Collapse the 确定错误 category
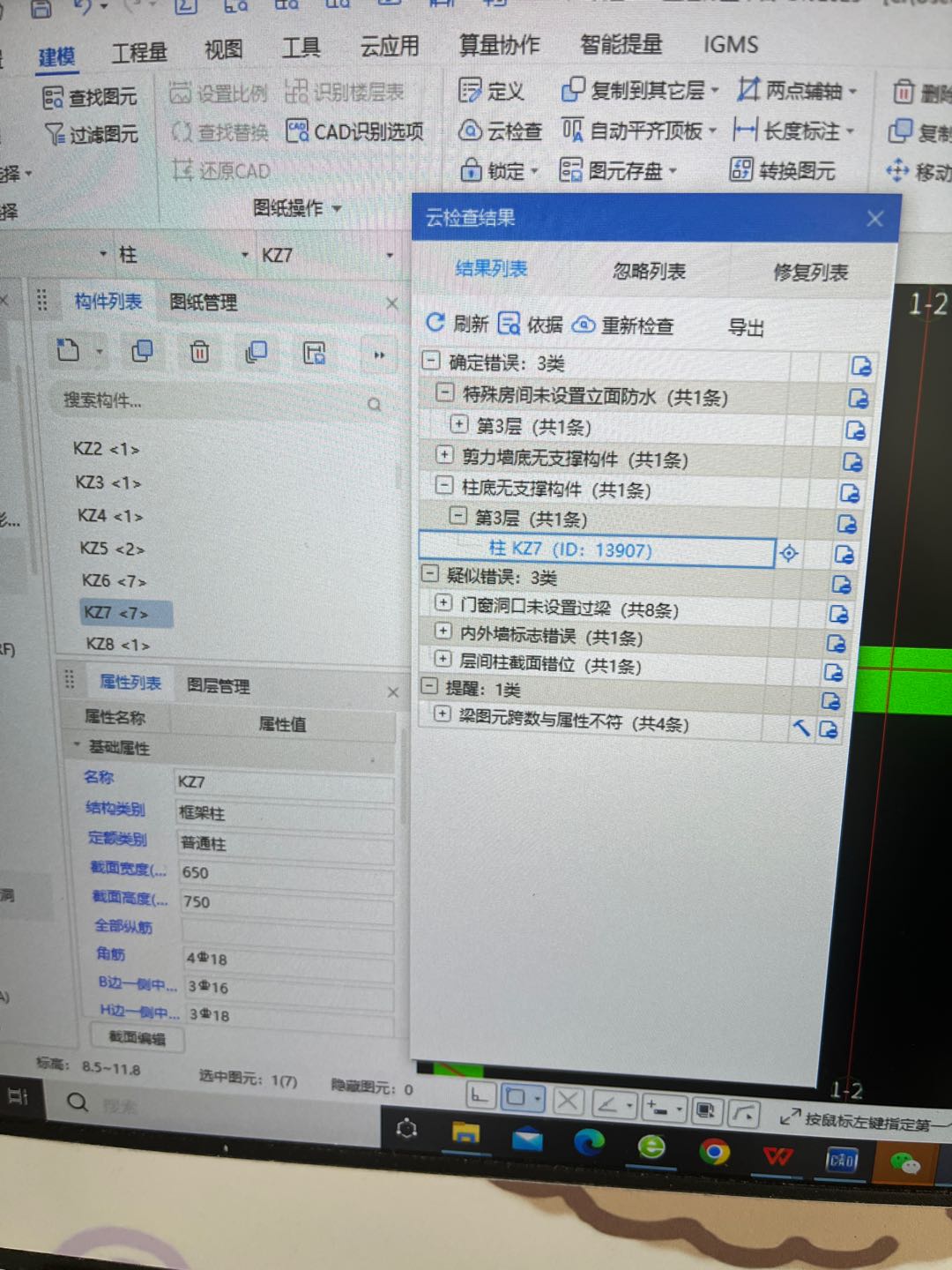 pos(431,361)
